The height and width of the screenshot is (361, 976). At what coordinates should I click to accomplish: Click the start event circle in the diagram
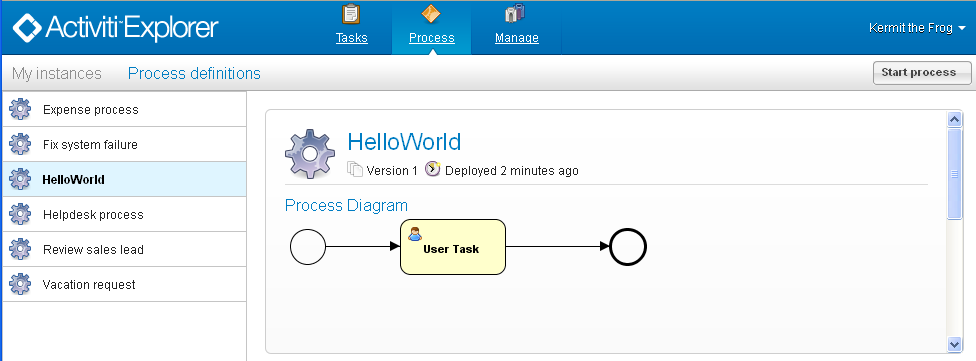coord(308,246)
